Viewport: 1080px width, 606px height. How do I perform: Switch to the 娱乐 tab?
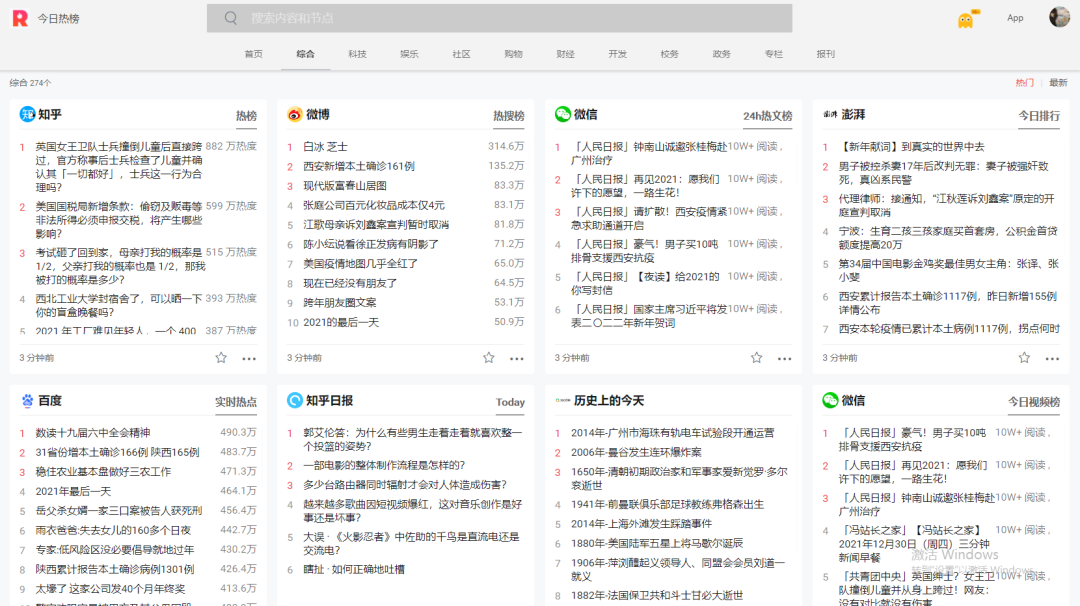(409, 54)
